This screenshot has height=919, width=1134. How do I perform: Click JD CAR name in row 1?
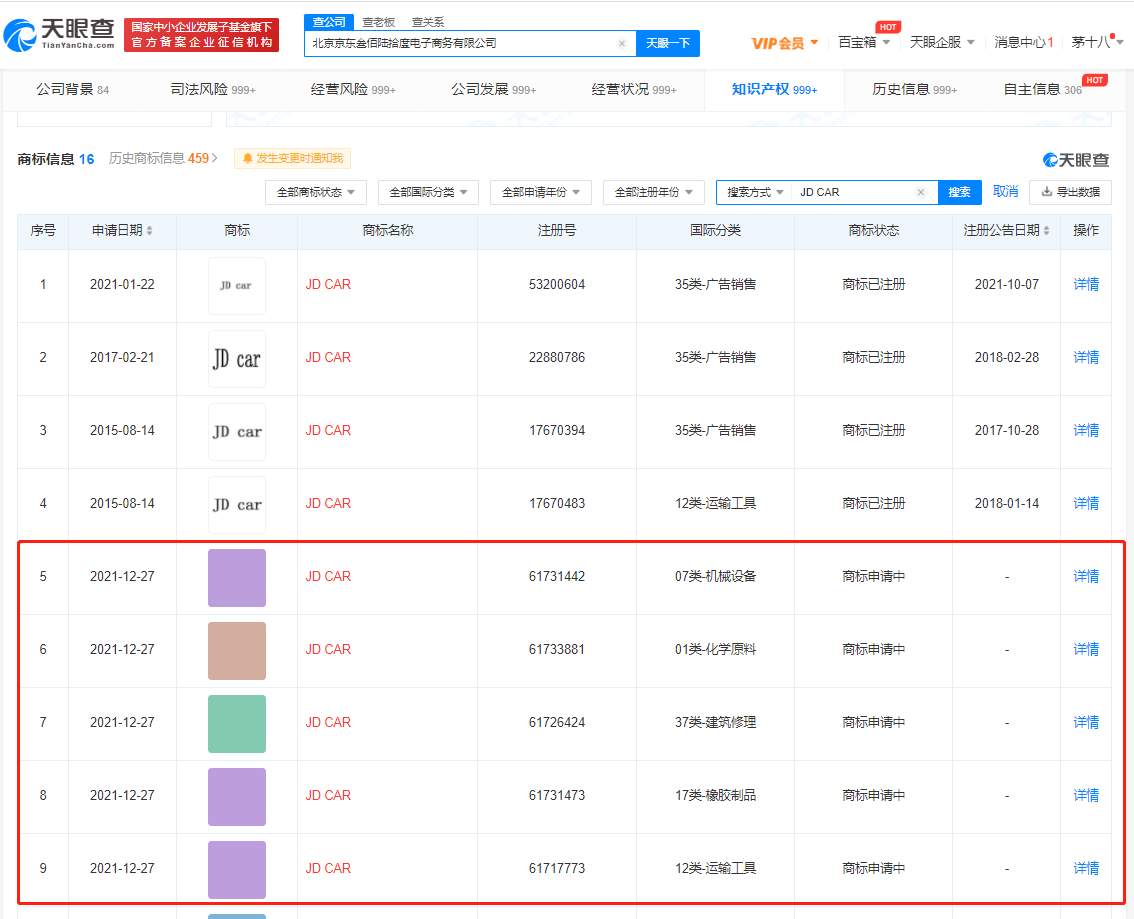(328, 284)
